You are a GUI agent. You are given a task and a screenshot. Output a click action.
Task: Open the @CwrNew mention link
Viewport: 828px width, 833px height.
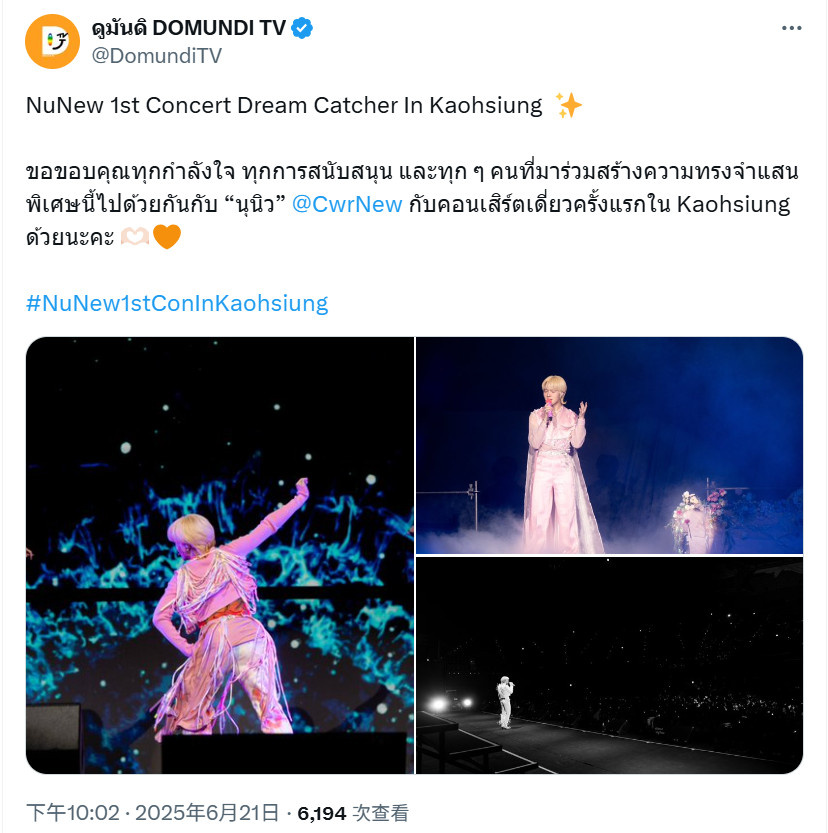tap(347, 205)
